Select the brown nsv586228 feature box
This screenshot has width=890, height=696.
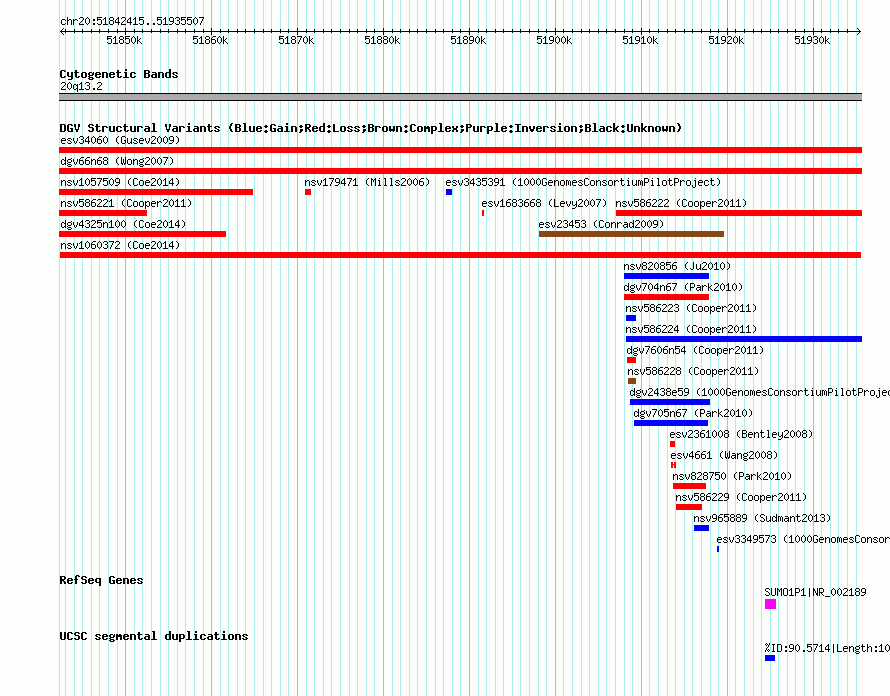pyautogui.click(x=632, y=381)
